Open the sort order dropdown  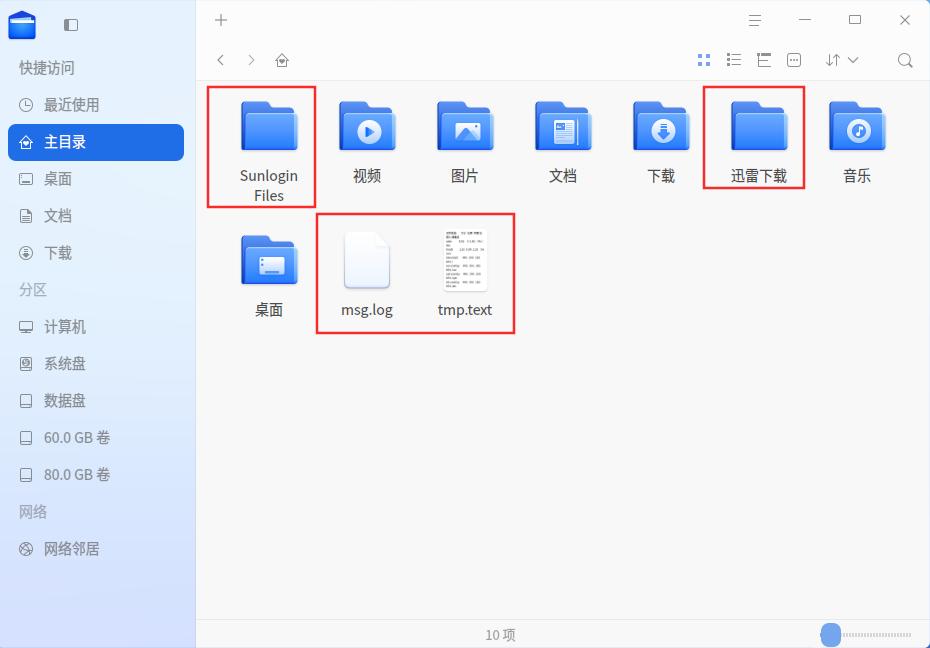pos(842,60)
